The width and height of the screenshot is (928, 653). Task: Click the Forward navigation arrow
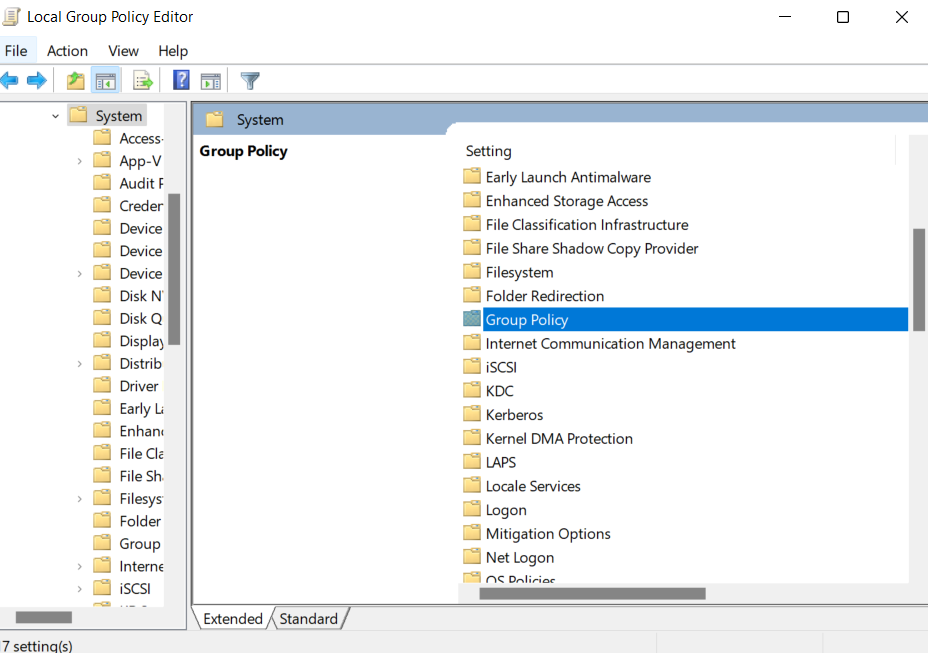click(x=37, y=80)
